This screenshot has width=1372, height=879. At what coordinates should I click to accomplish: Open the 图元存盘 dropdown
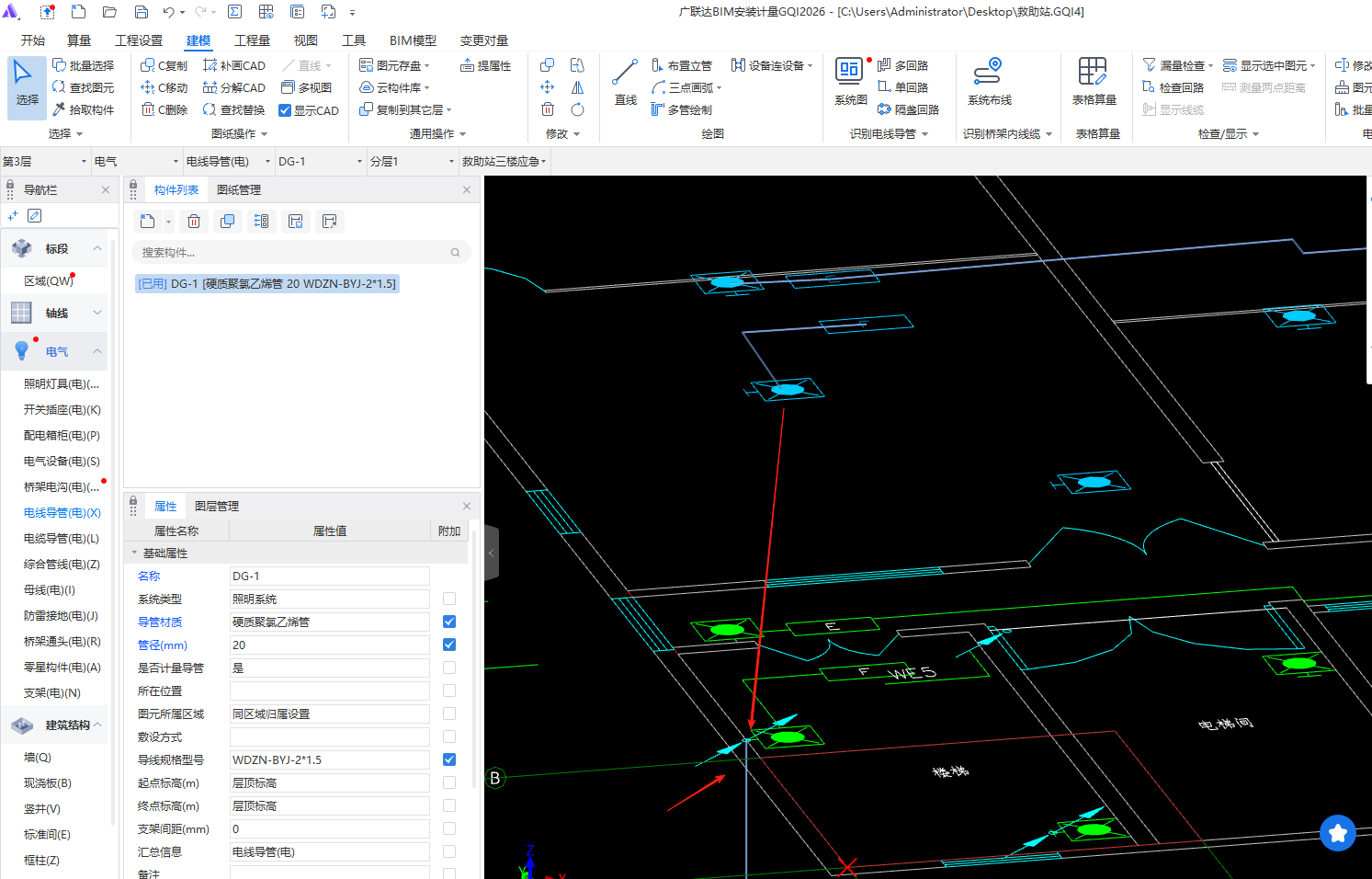[x=394, y=65]
